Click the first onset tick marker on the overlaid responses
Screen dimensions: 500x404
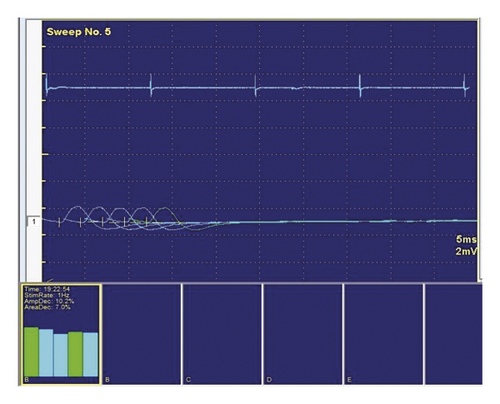(59, 223)
